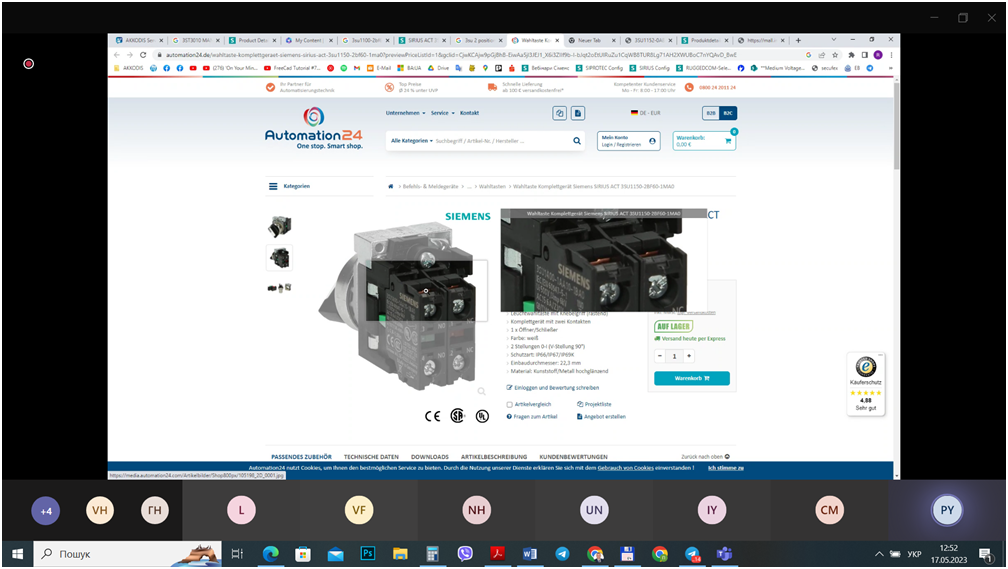The image size is (1008, 569).
Task: Click the home icon in breadcrumb
Action: coord(391,186)
